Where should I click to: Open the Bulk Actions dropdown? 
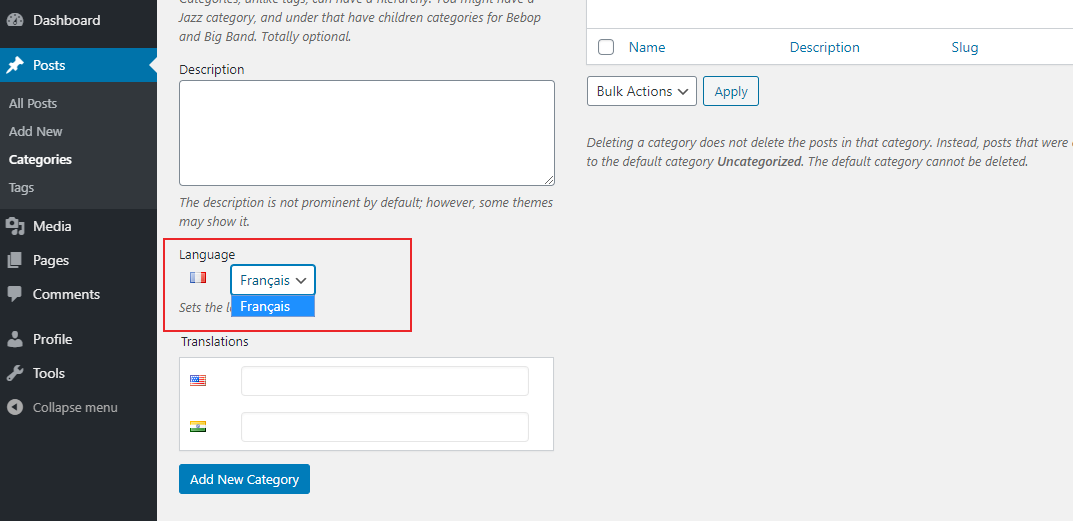(642, 91)
